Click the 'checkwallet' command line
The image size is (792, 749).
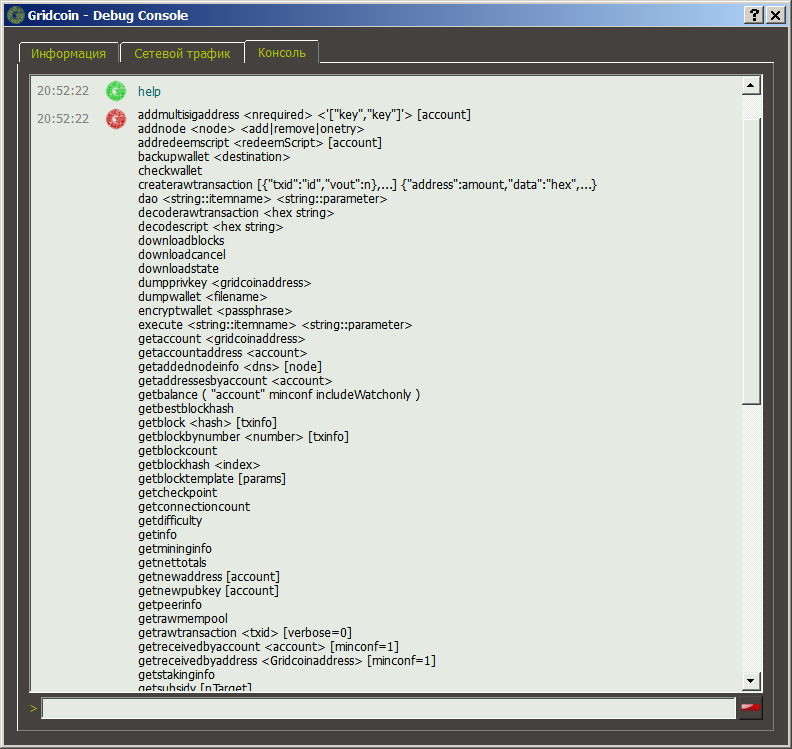point(170,171)
